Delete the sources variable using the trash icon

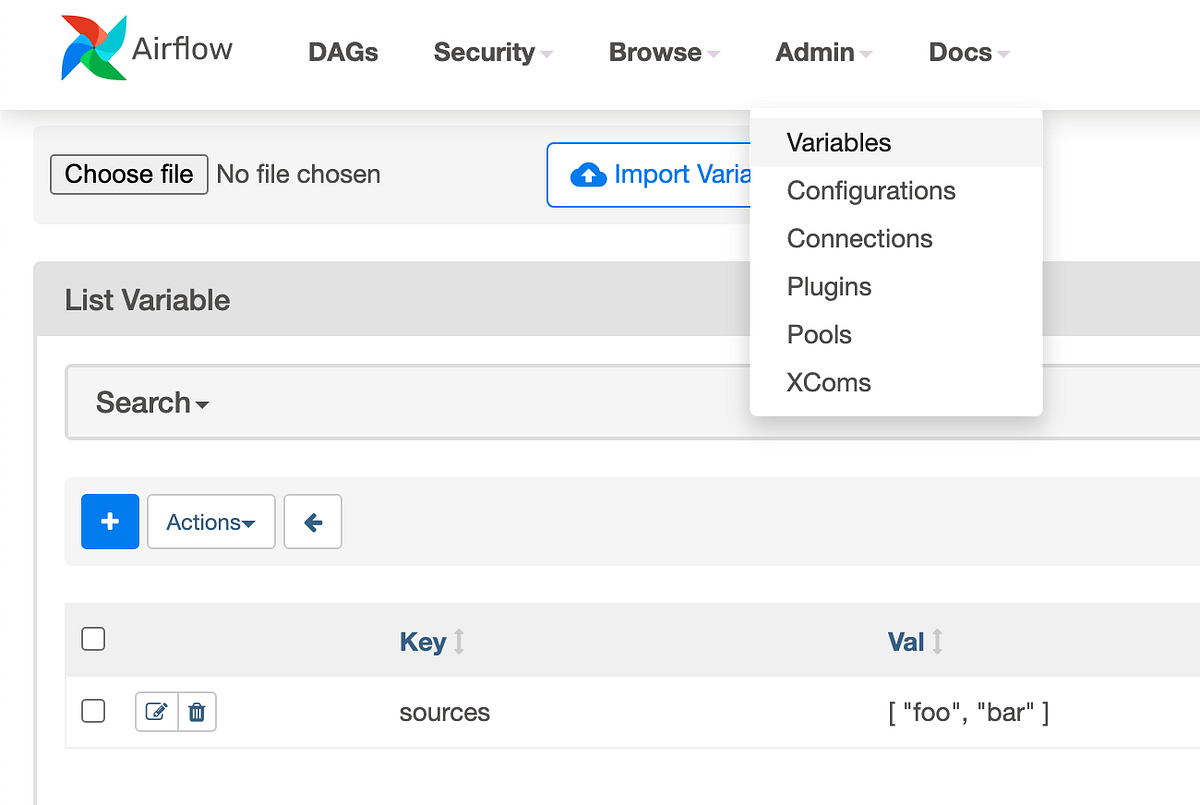coord(196,711)
